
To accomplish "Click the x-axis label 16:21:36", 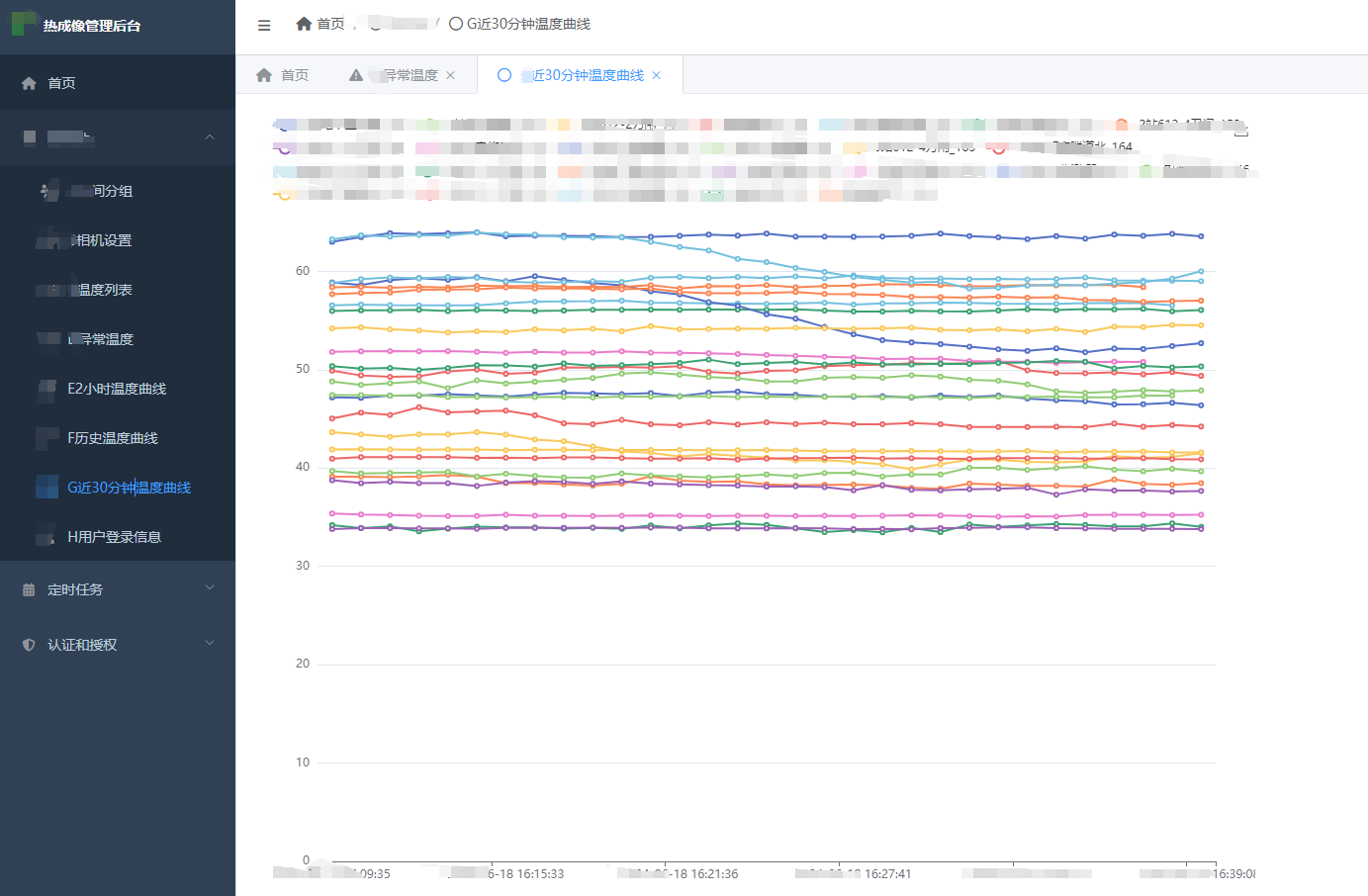I will (x=678, y=874).
